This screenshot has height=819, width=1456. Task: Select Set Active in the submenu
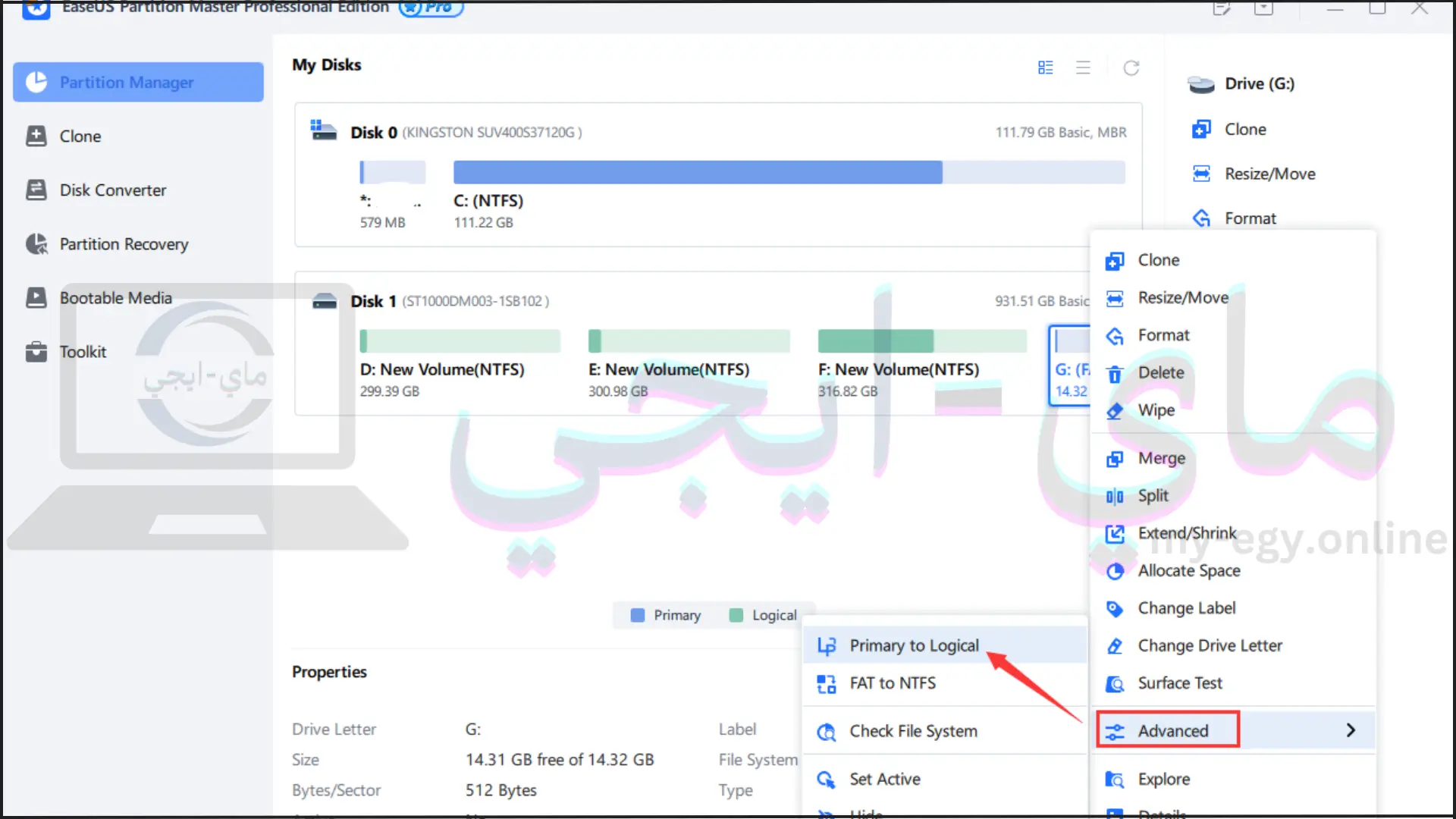[945, 779]
